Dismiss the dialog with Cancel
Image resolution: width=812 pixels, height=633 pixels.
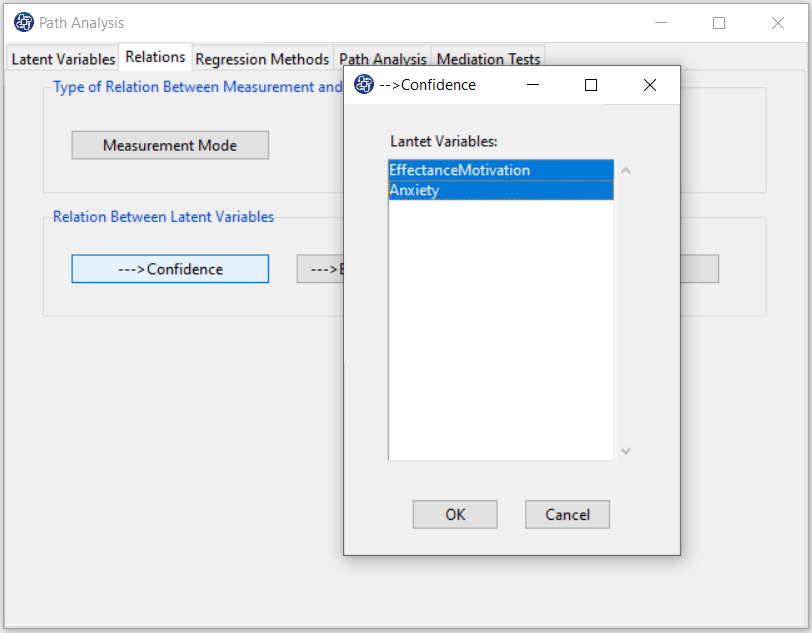click(x=567, y=515)
